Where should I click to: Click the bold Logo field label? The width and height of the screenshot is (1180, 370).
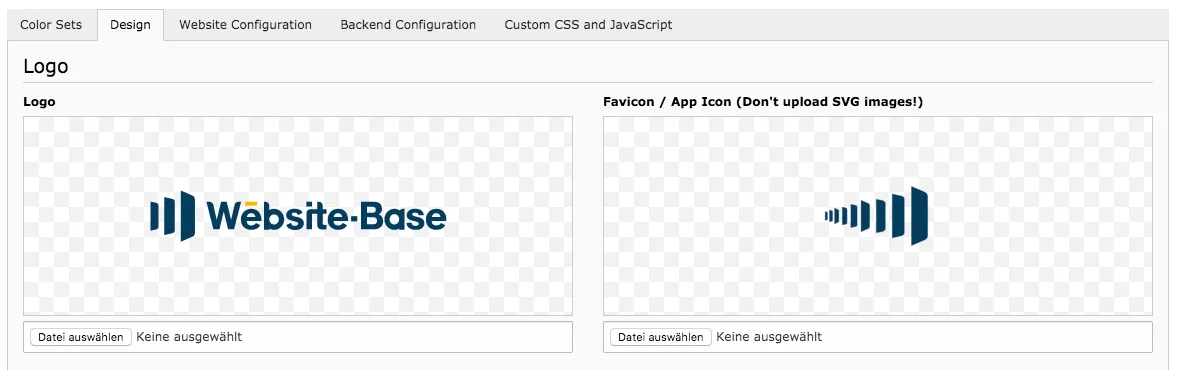tap(39, 102)
